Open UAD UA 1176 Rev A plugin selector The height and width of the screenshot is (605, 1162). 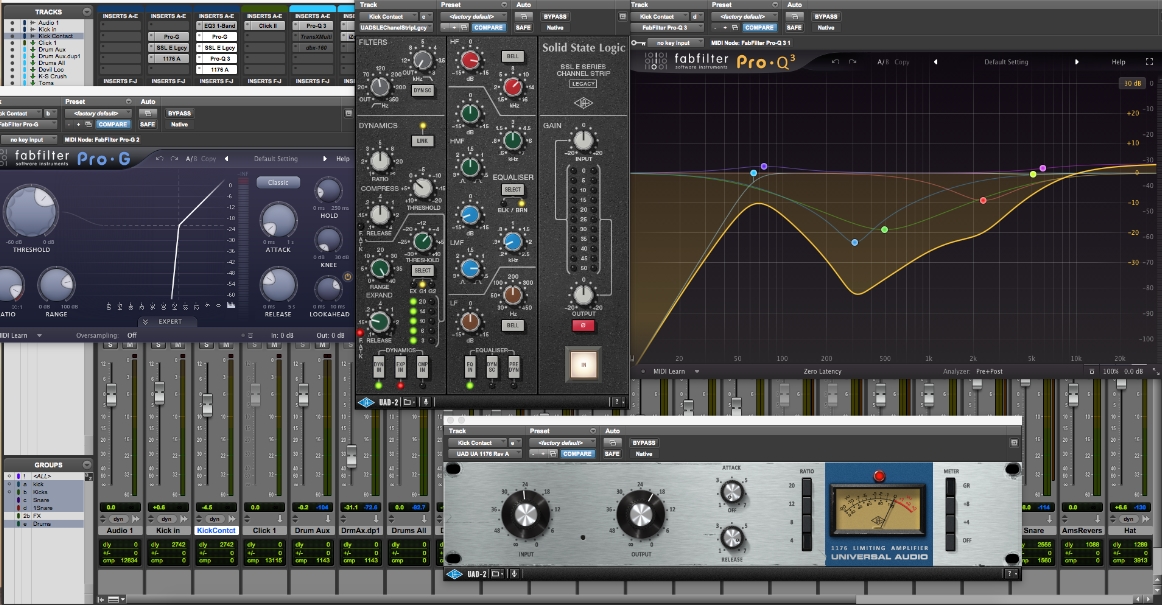pos(486,454)
